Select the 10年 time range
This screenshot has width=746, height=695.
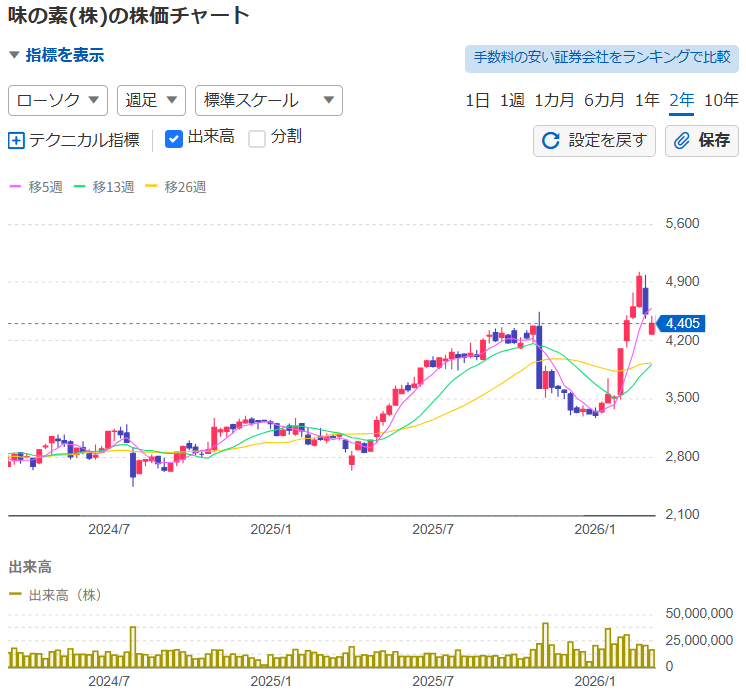721,100
